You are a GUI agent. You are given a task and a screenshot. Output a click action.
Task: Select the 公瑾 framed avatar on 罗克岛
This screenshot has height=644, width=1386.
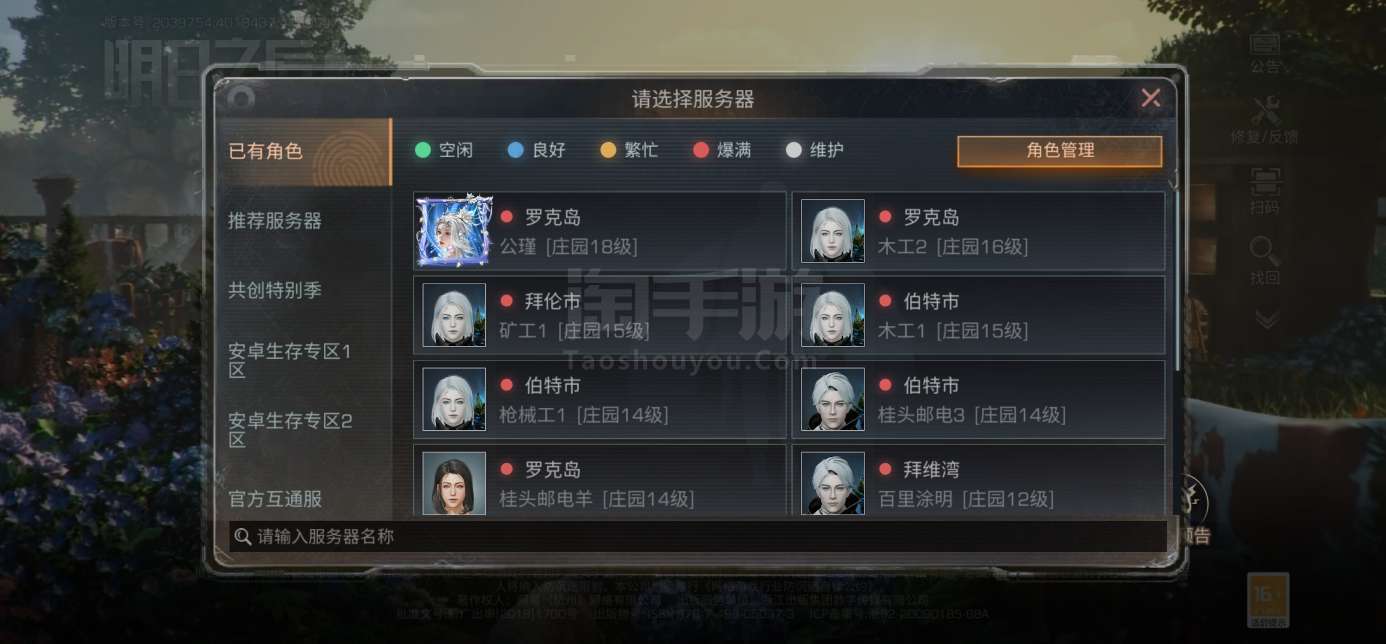tap(455, 231)
